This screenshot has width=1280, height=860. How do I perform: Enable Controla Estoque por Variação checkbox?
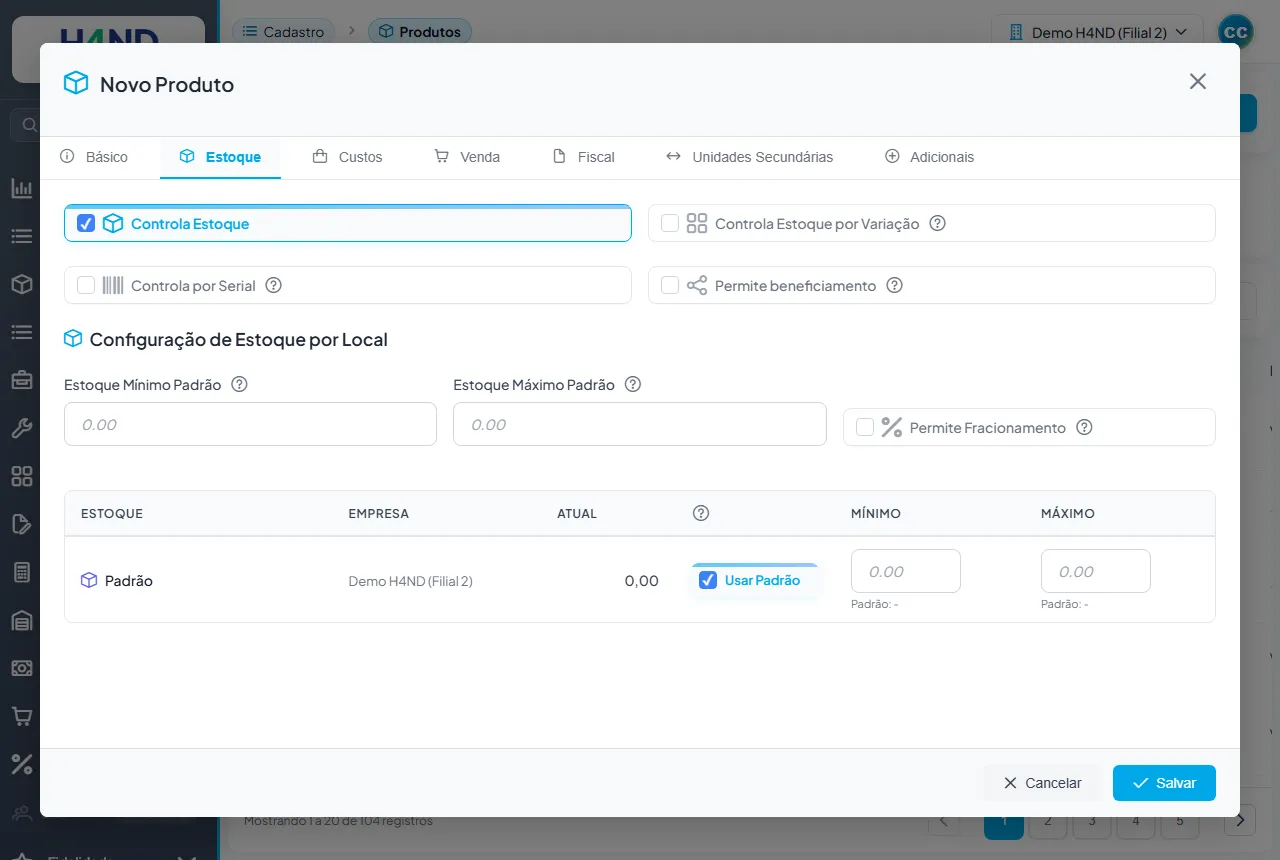(x=670, y=223)
